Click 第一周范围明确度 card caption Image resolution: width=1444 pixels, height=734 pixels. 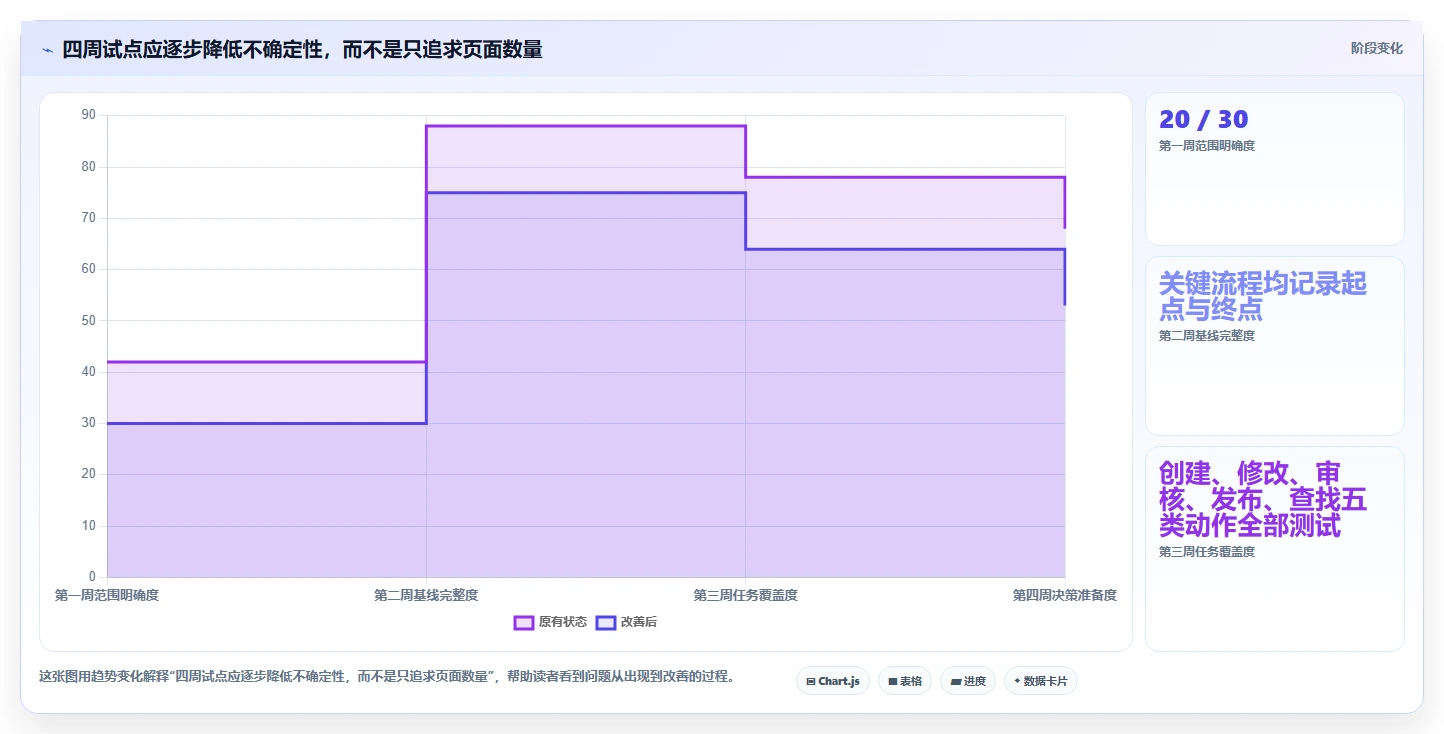tap(1207, 146)
